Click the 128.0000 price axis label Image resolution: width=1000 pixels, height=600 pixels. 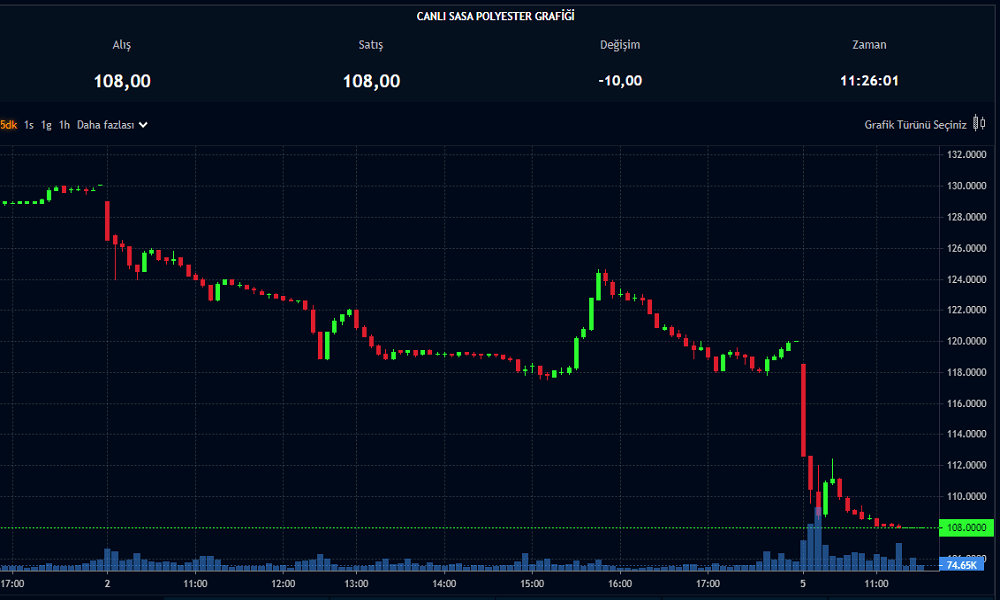pyautogui.click(x=966, y=217)
